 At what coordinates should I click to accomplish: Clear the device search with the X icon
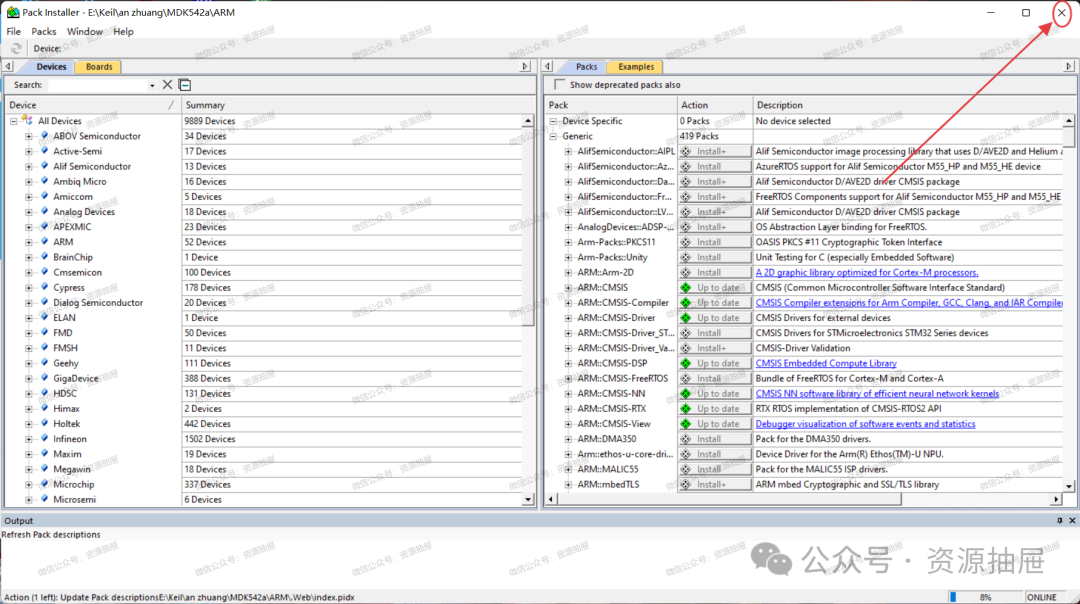point(167,85)
